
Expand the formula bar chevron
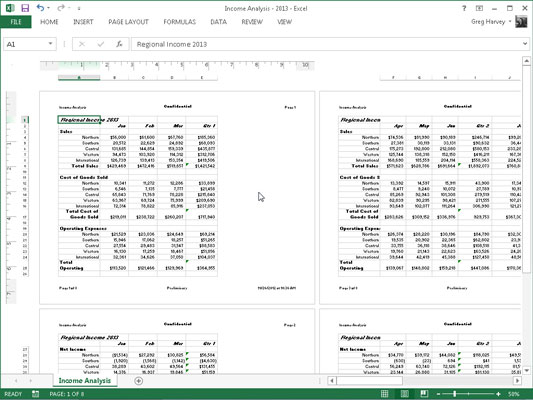[525, 44]
